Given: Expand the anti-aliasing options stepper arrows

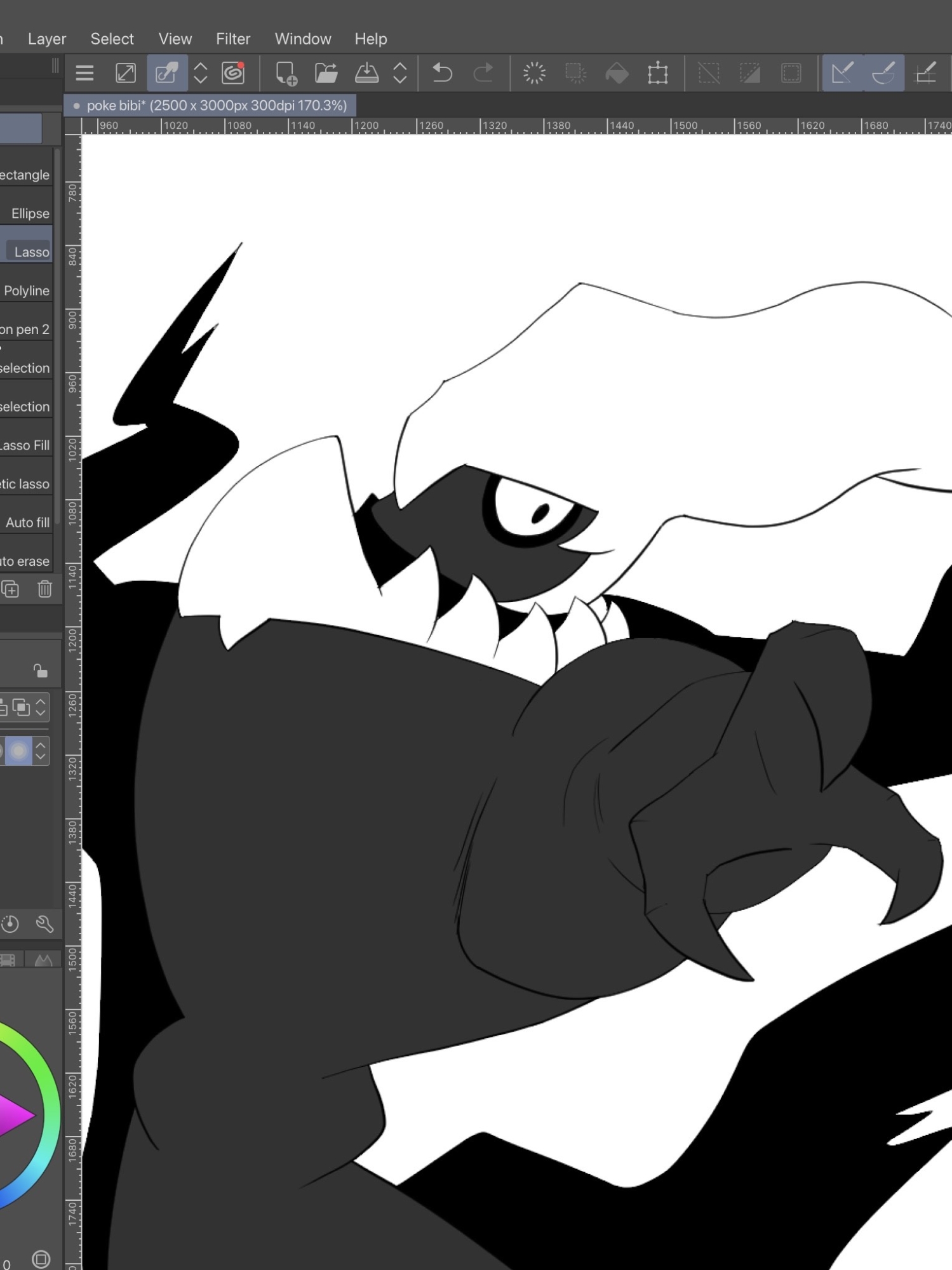Looking at the screenshot, I should (x=41, y=751).
